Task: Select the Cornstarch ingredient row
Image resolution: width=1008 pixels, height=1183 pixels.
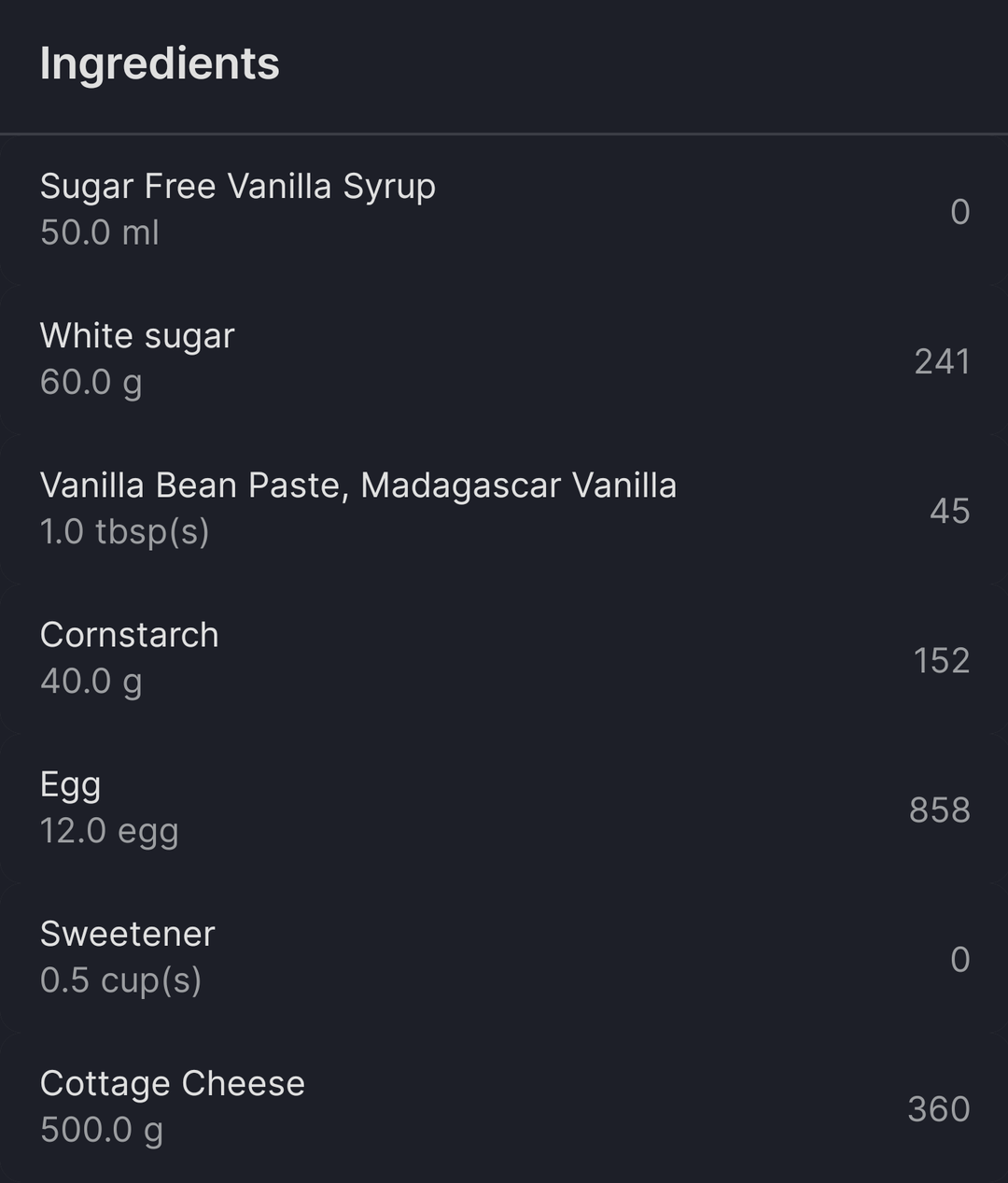Action: [x=504, y=658]
